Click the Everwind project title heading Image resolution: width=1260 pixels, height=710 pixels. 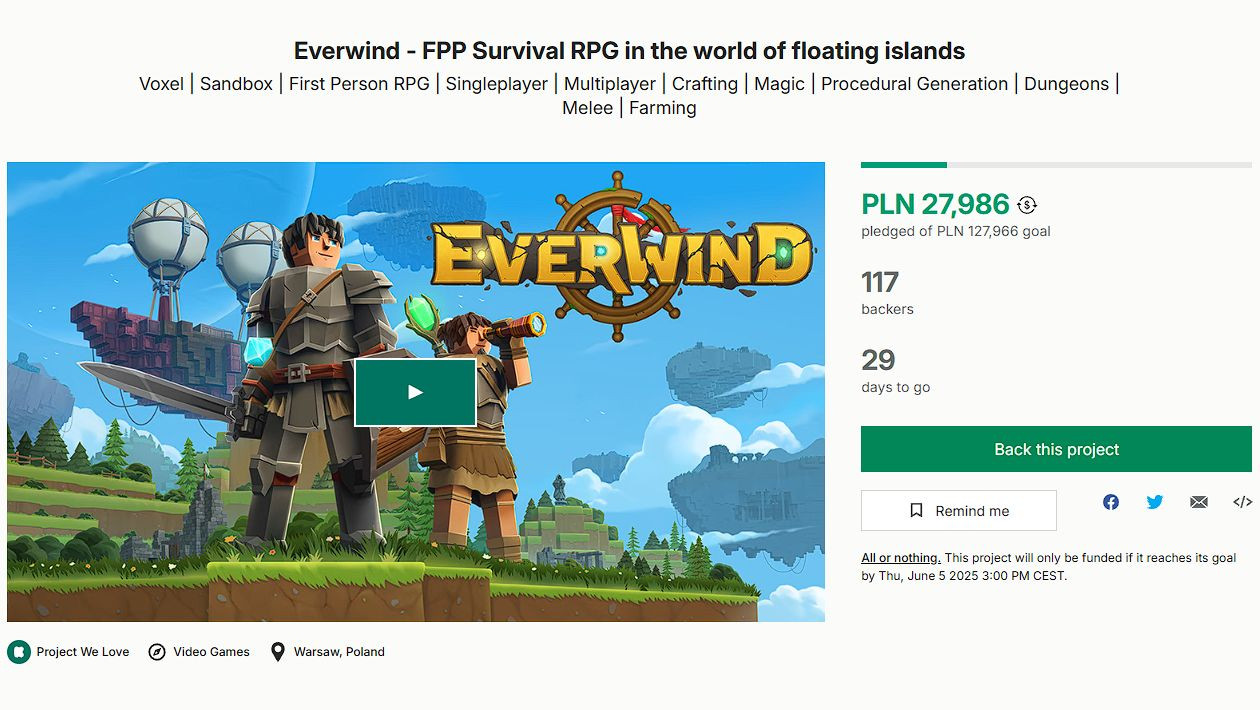(x=629, y=51)
